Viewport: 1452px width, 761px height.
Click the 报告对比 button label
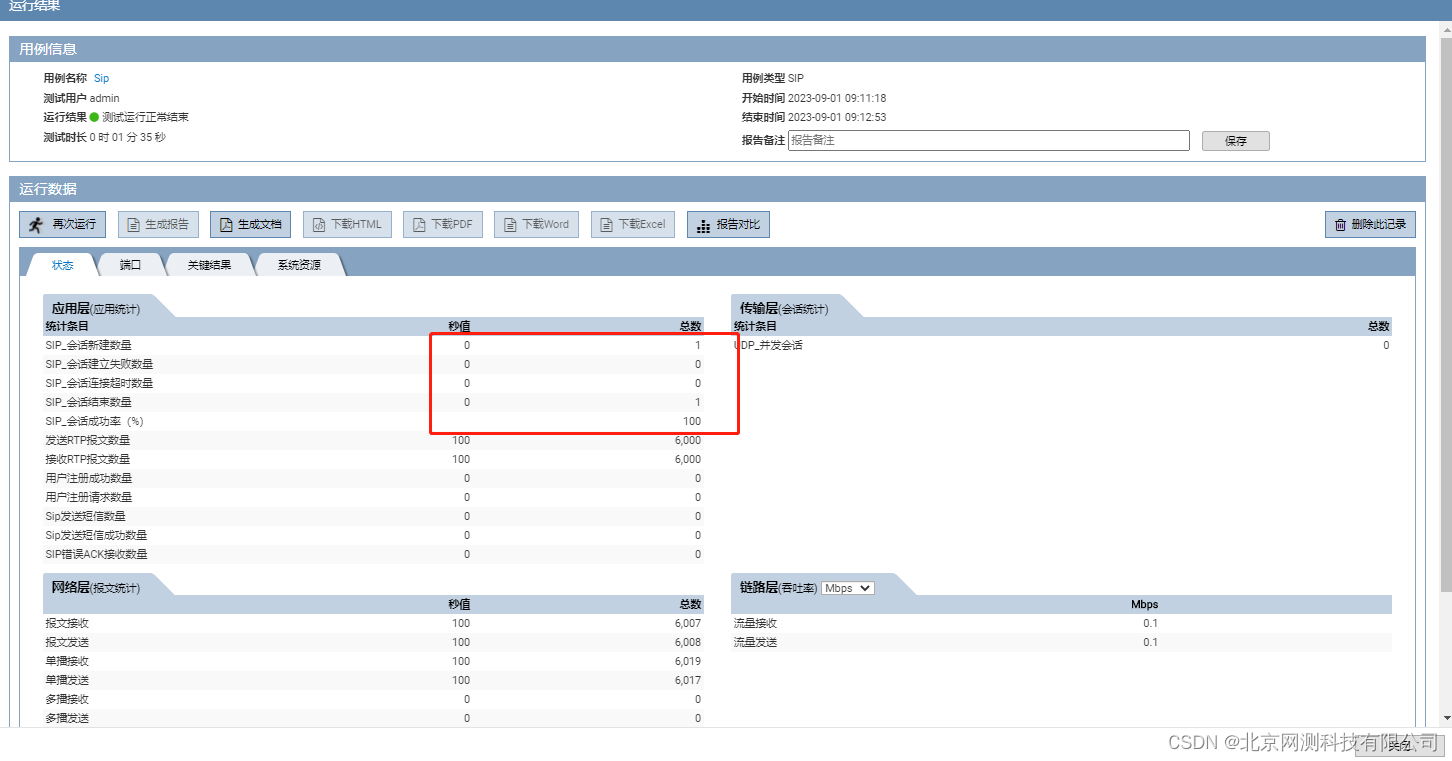click(738, 225)
